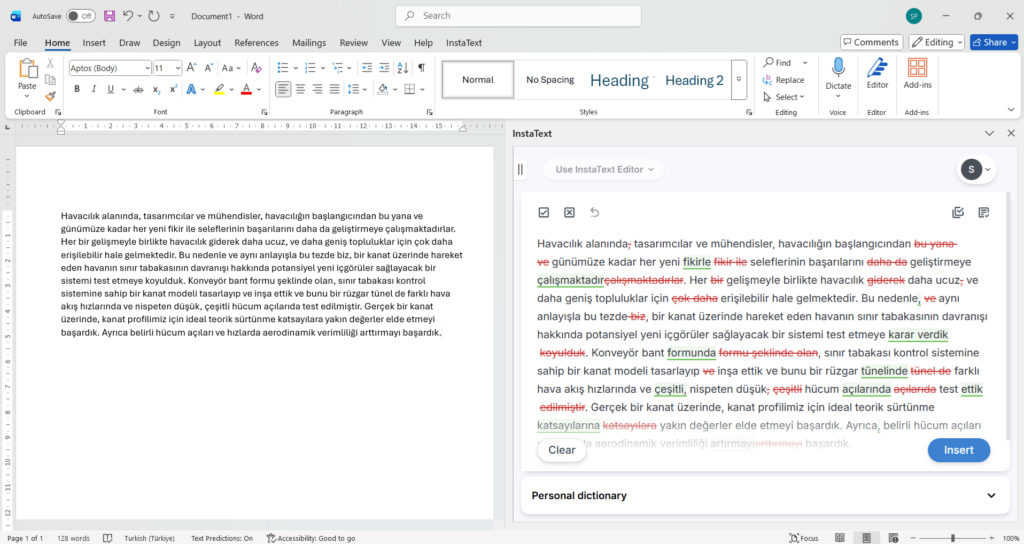Viewport: 1024px width, 544px height.
Task: Apply Bold formatting in Font group
Action: pos(77,89)
